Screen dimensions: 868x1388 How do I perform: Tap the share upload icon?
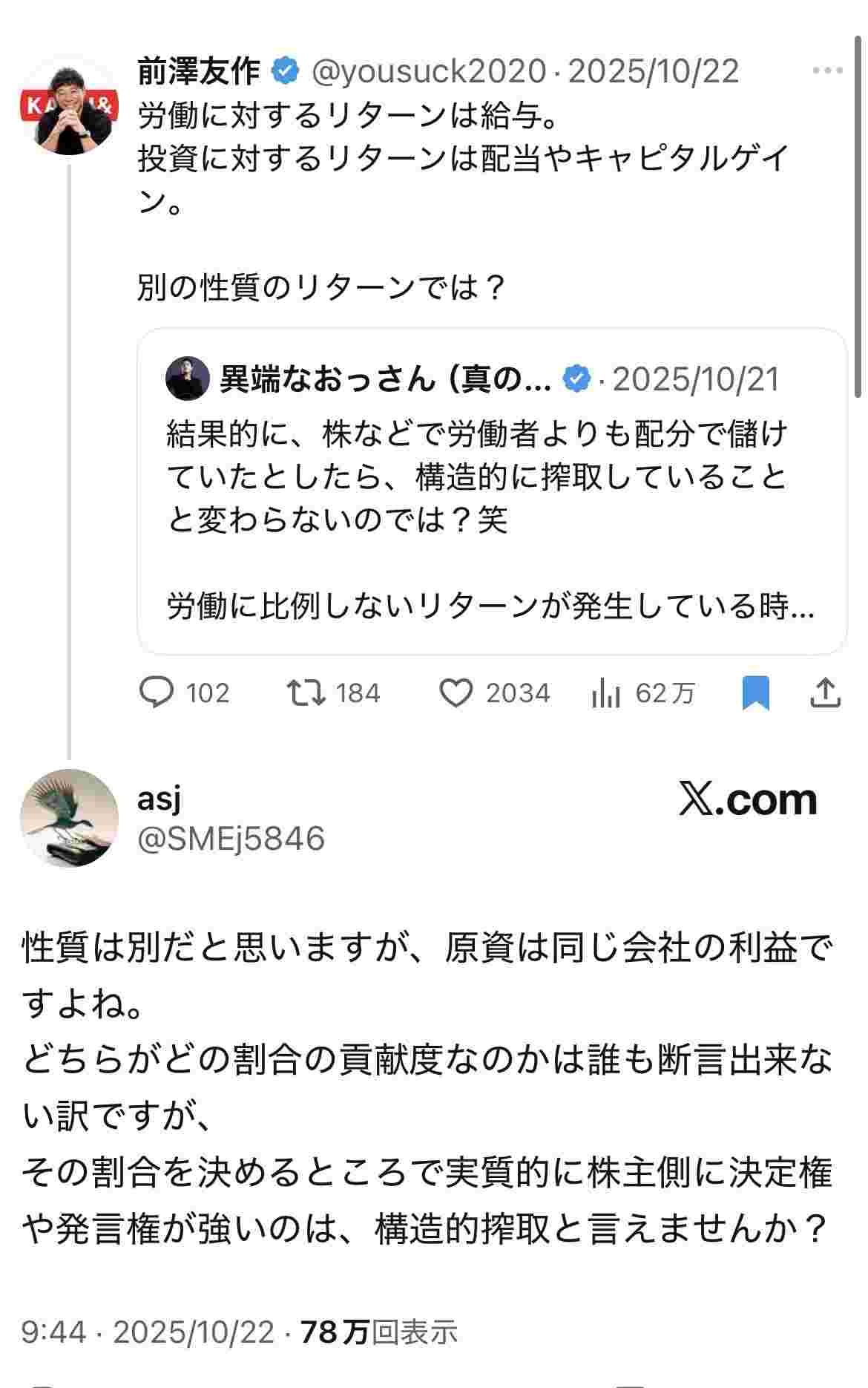(x=825, y=693)
